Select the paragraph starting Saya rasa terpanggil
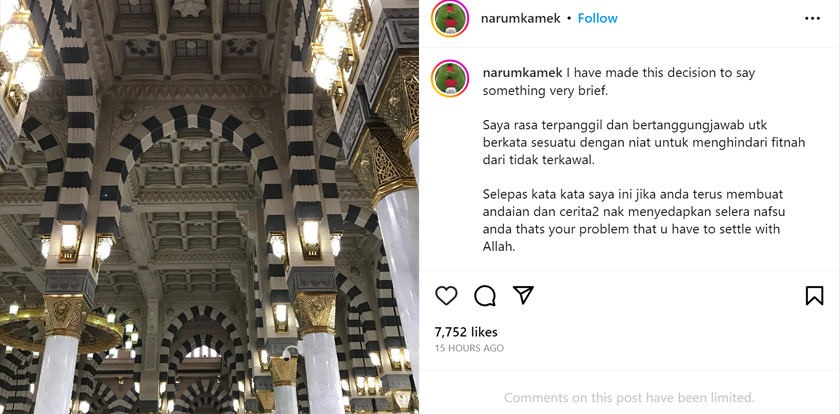The height and width of the screenshot is (414, 840). tap(644, 142)
